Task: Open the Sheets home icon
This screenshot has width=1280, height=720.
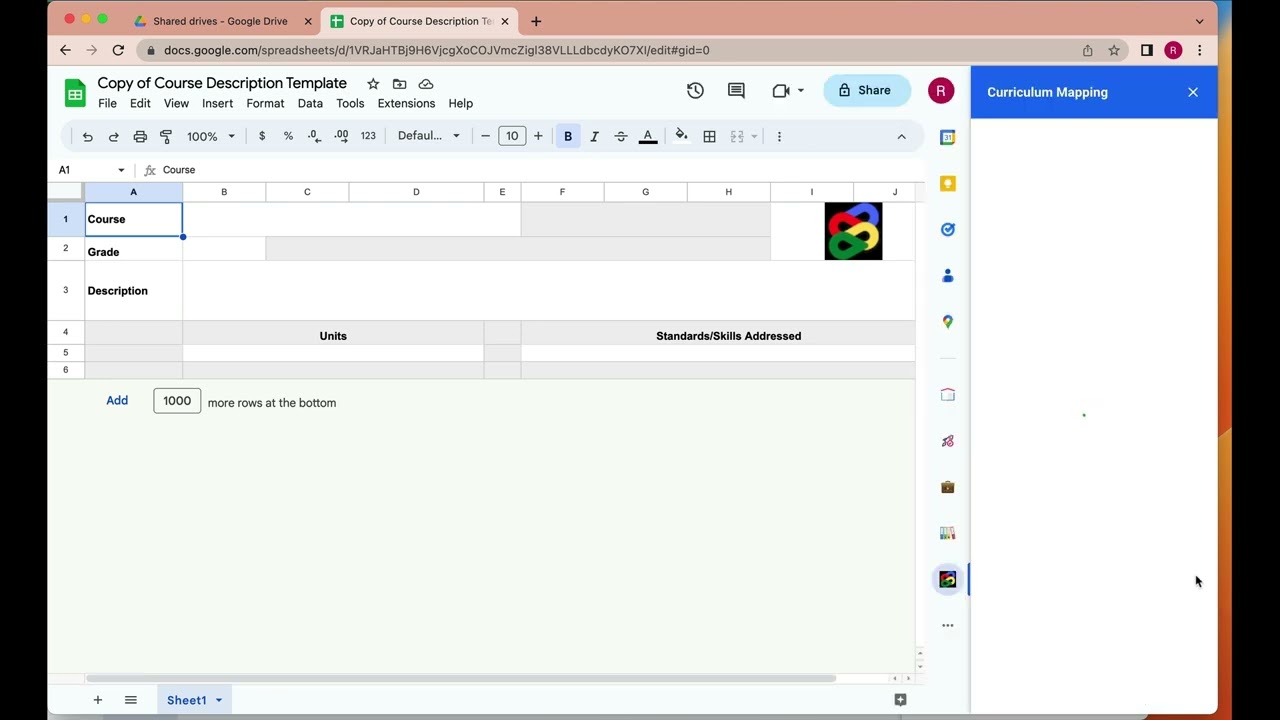Action: 75,92
